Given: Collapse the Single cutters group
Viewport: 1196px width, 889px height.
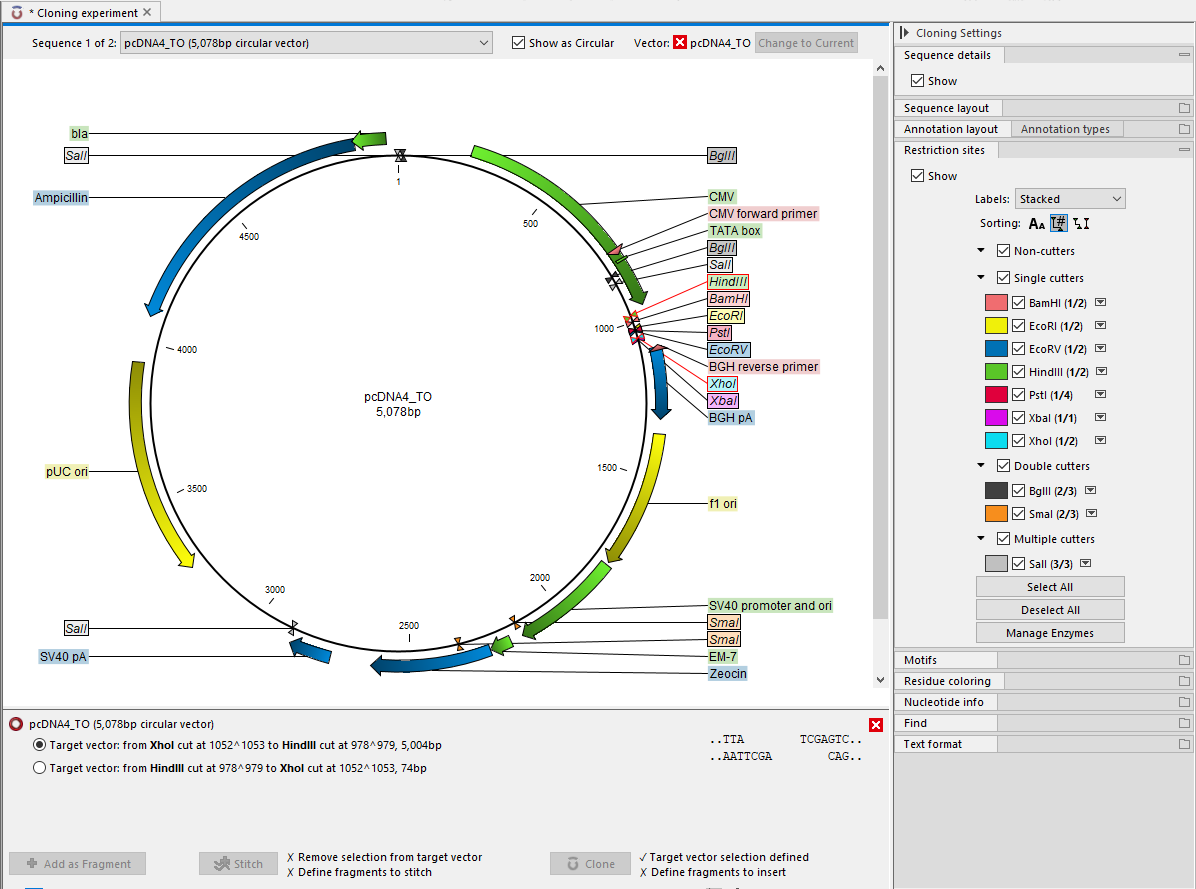Looking at the screenshot, I should point(983,278).
